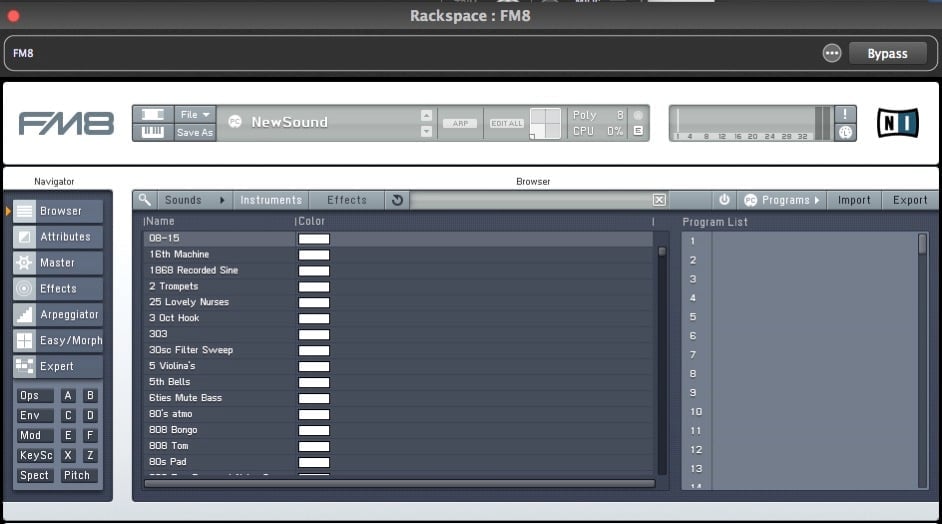Clear the search field with X icon
The height and width of the screenshot is (524, 942).
(659, 200)
